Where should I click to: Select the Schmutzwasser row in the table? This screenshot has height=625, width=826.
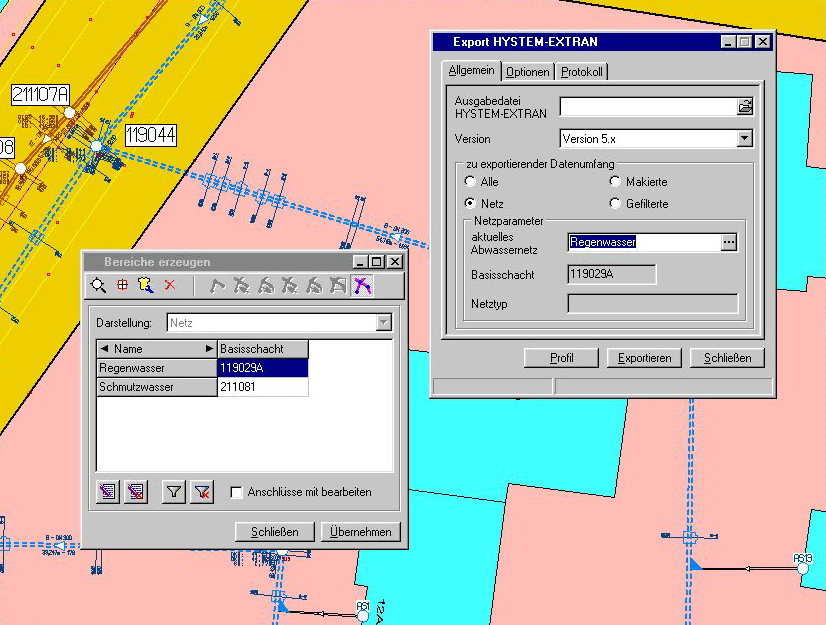156,386
